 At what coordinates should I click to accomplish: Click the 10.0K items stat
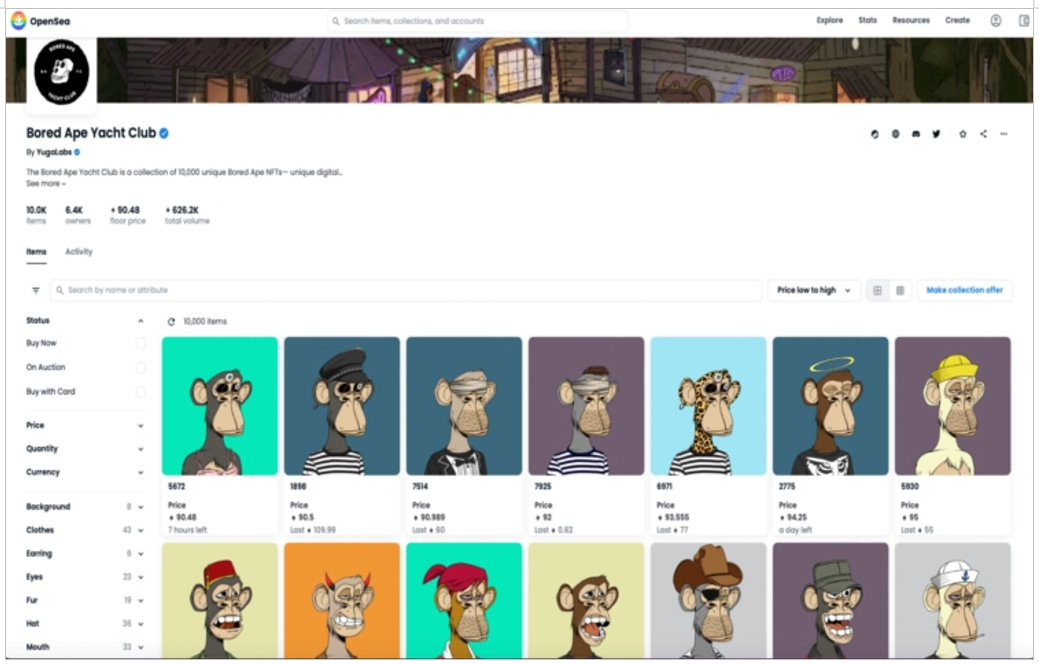36,215
